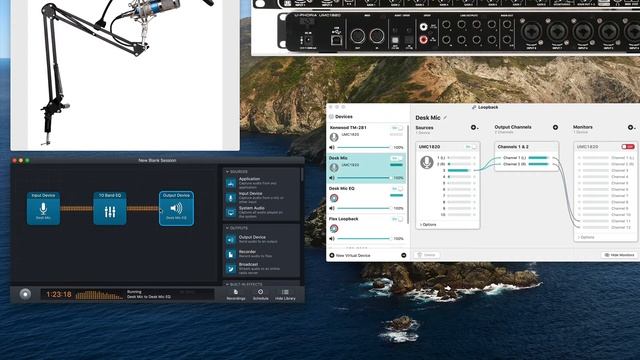Select Channel 12 in the UMC1820 monitor

pyautogui.click(x=606, y=227)
